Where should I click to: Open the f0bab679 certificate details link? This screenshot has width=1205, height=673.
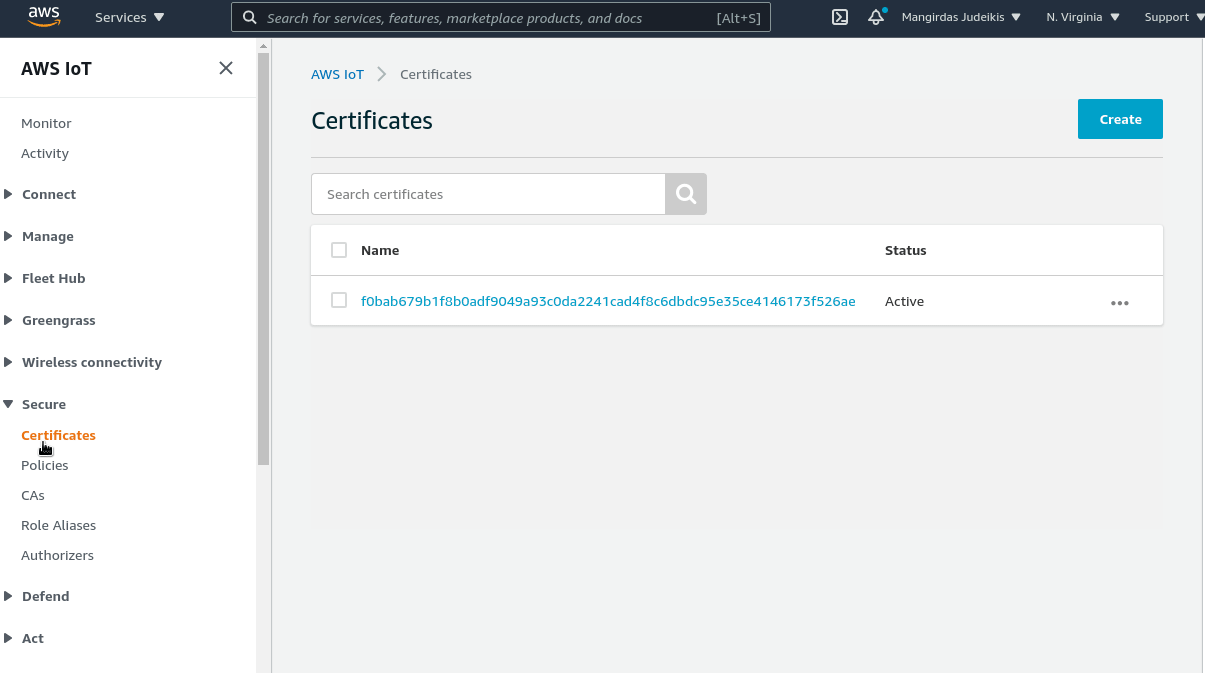coord(608,300)
